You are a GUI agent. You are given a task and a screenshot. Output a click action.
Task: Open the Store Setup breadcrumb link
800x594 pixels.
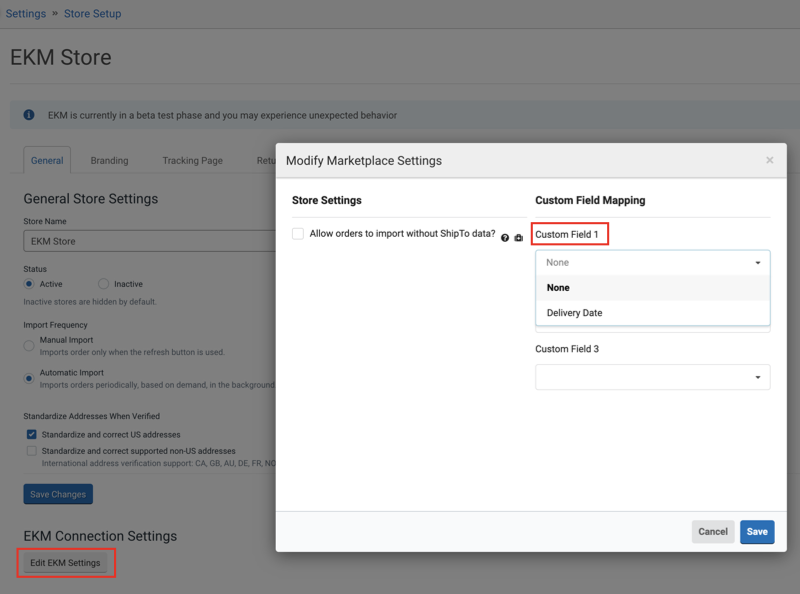pos(92,14)
